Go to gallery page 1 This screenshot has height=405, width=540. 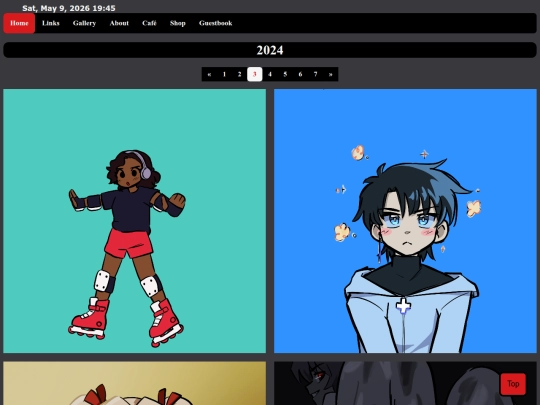click(x=224, y=74)
